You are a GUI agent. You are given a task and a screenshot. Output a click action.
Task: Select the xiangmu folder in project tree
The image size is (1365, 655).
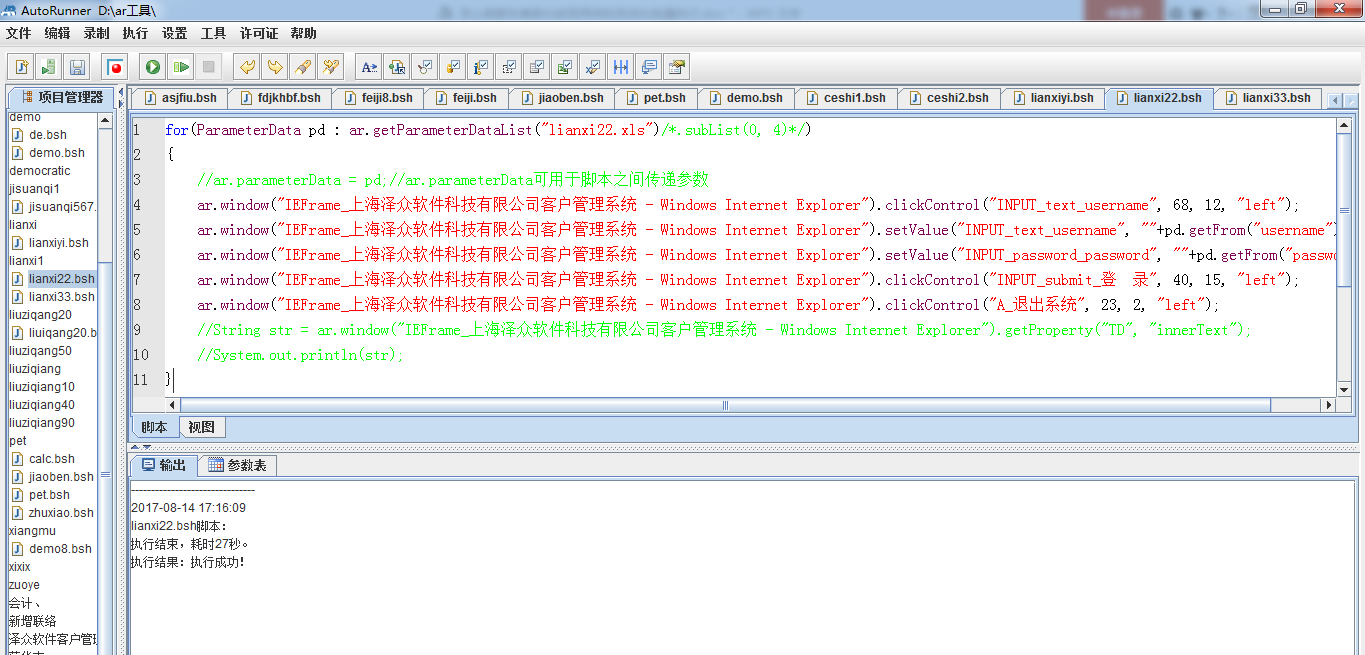[x=32, y=531]
